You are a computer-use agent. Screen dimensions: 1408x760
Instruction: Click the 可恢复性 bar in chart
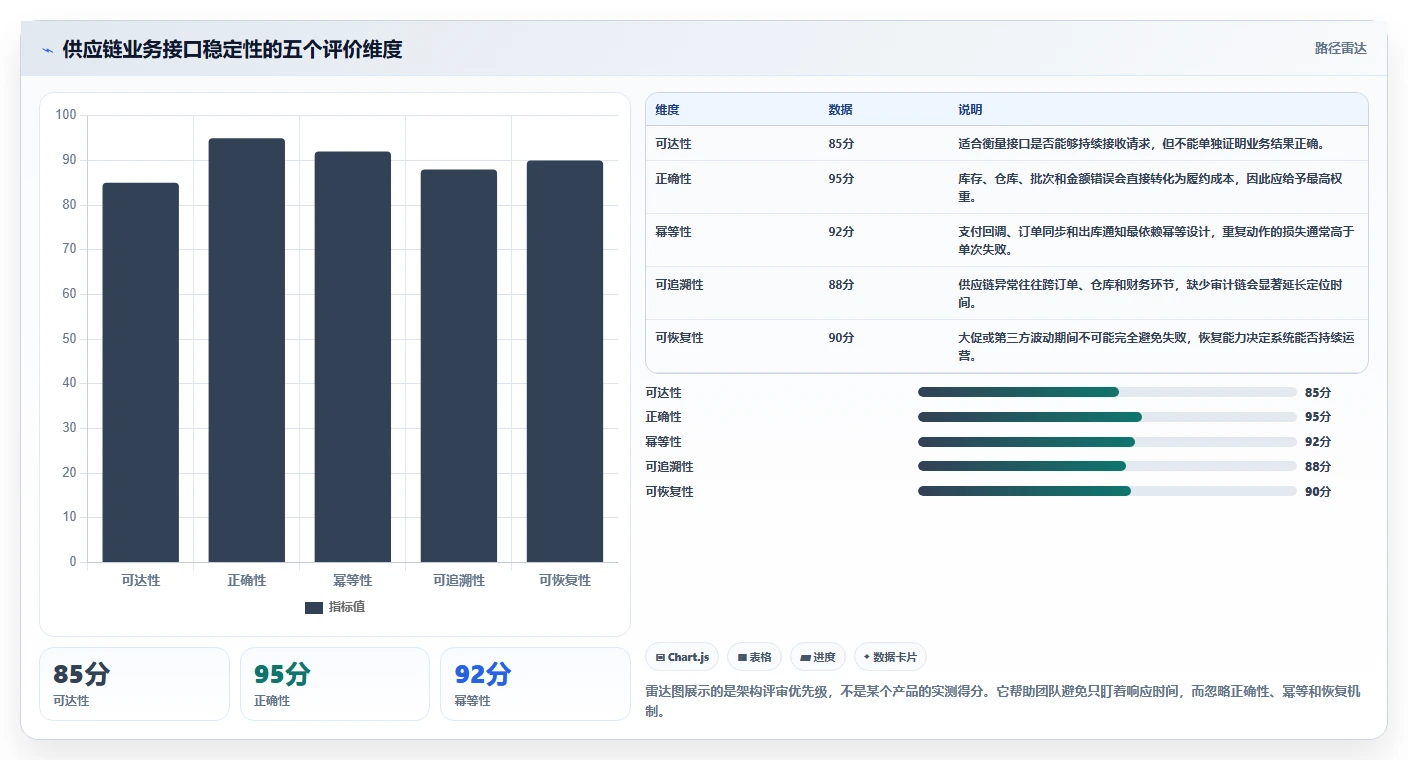[565, 361]
